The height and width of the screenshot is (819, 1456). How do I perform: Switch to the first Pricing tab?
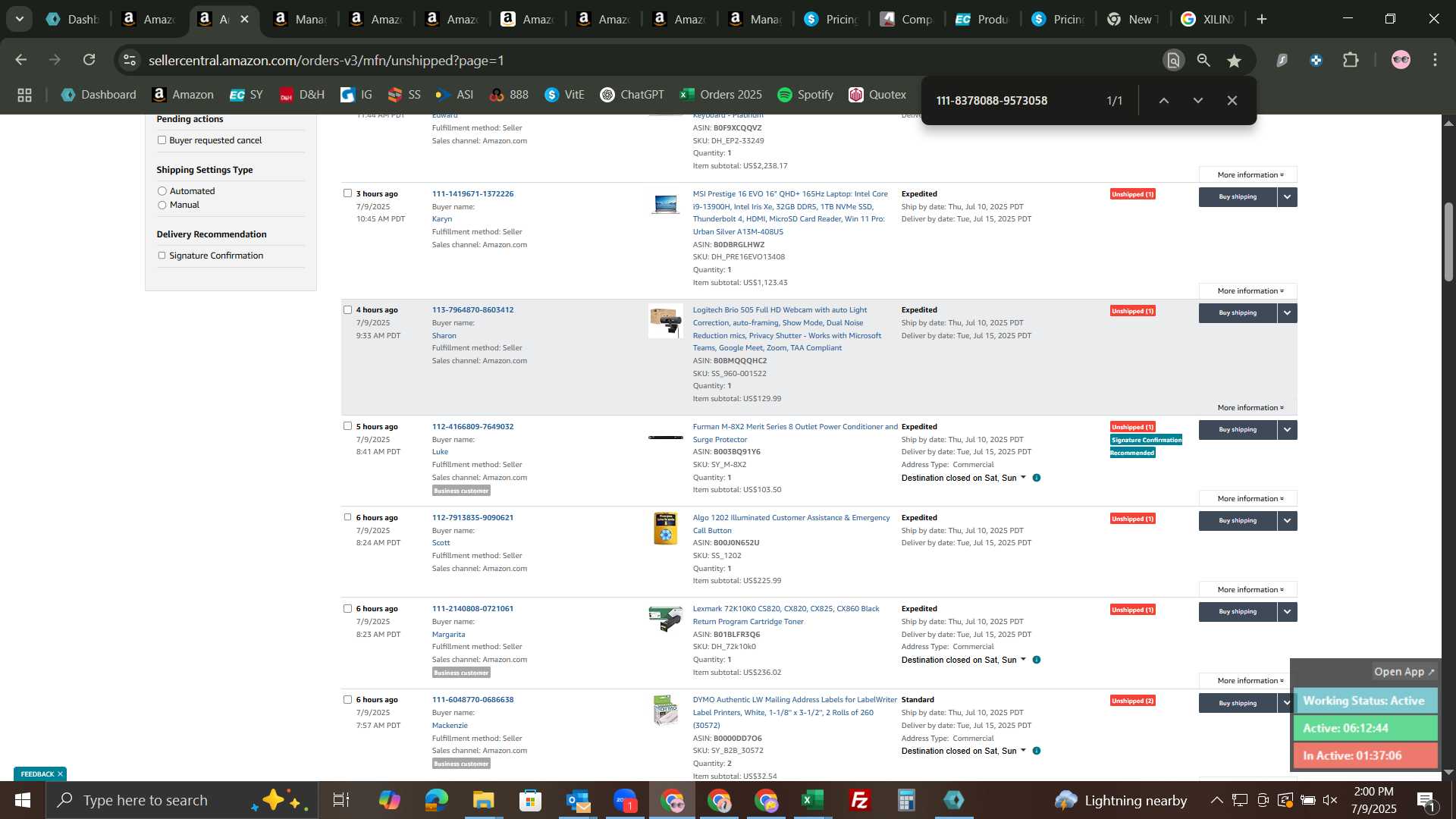831,19
